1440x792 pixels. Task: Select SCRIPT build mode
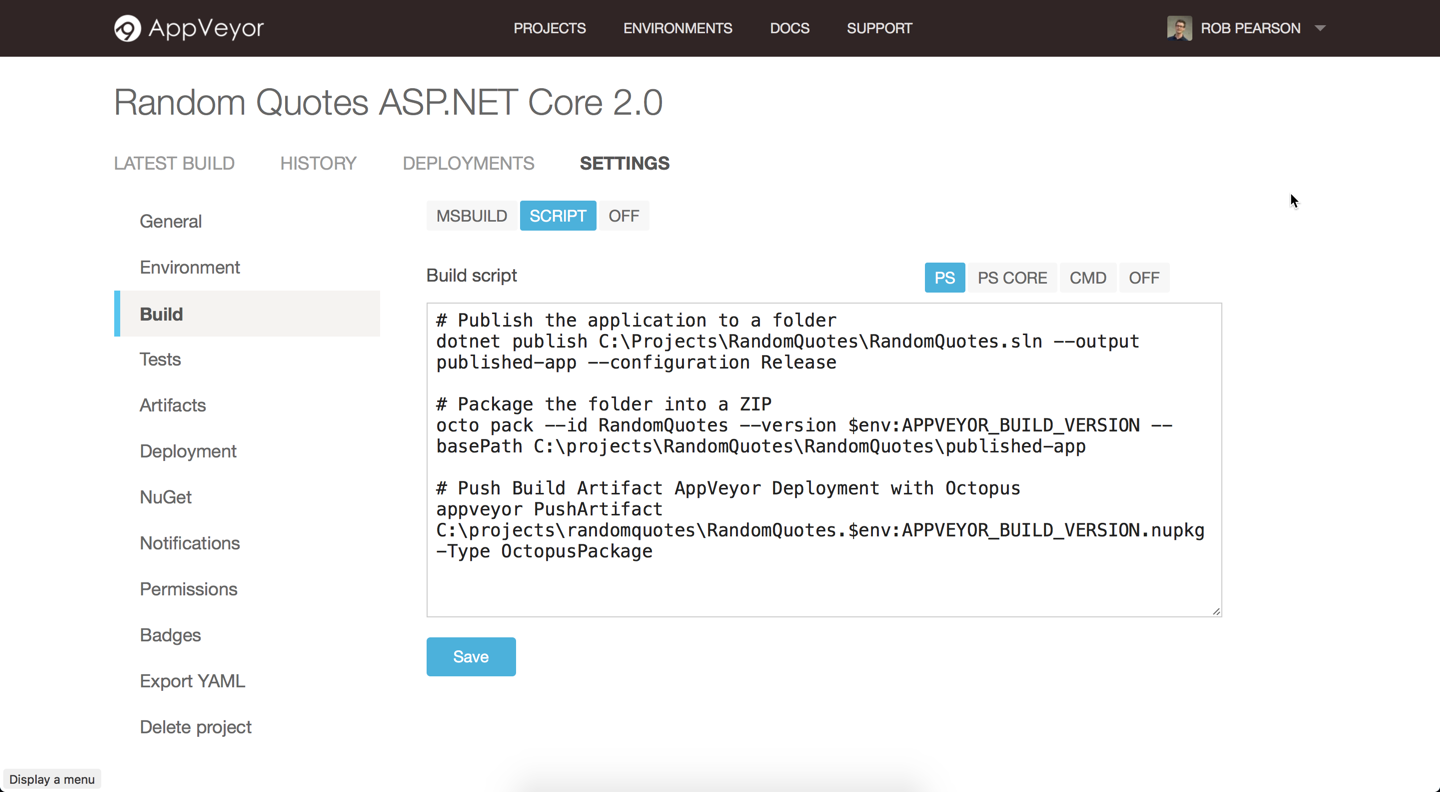pyautogui.click(x=557, y=215)
